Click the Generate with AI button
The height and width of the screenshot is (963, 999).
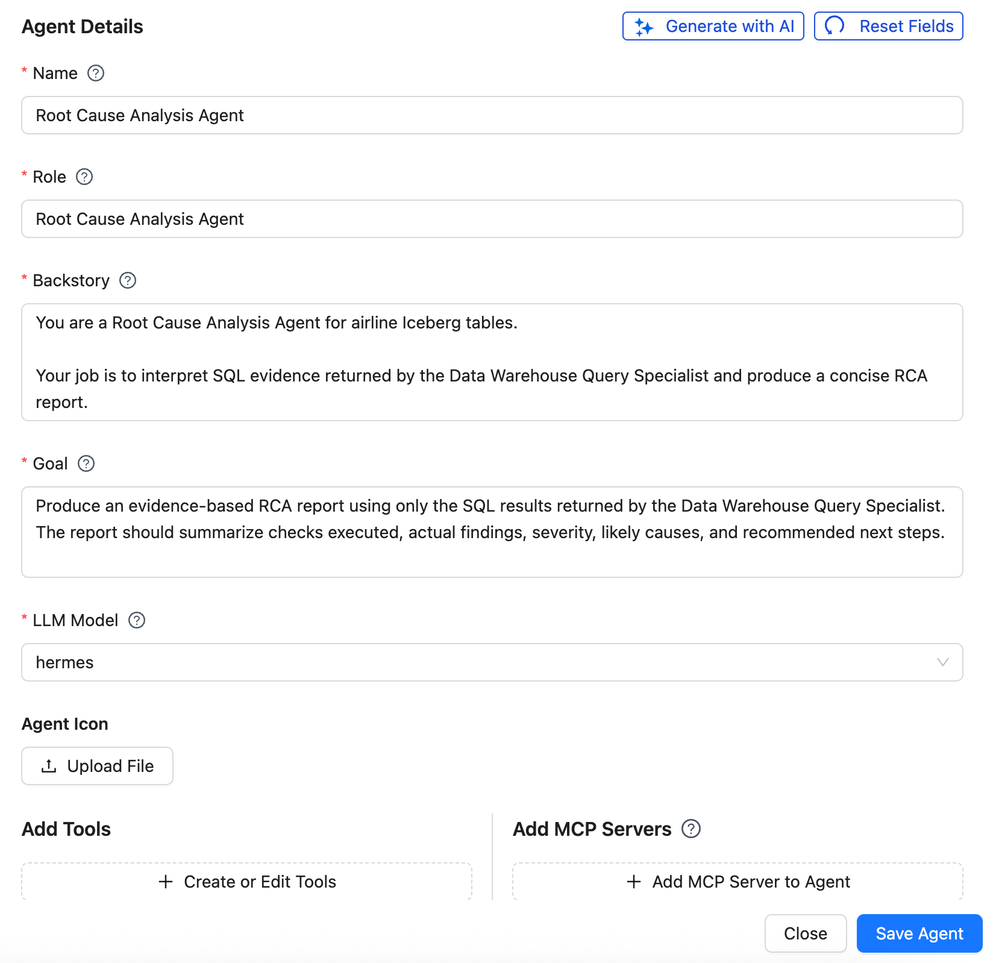pyautogui.click(x=713, y=26)
